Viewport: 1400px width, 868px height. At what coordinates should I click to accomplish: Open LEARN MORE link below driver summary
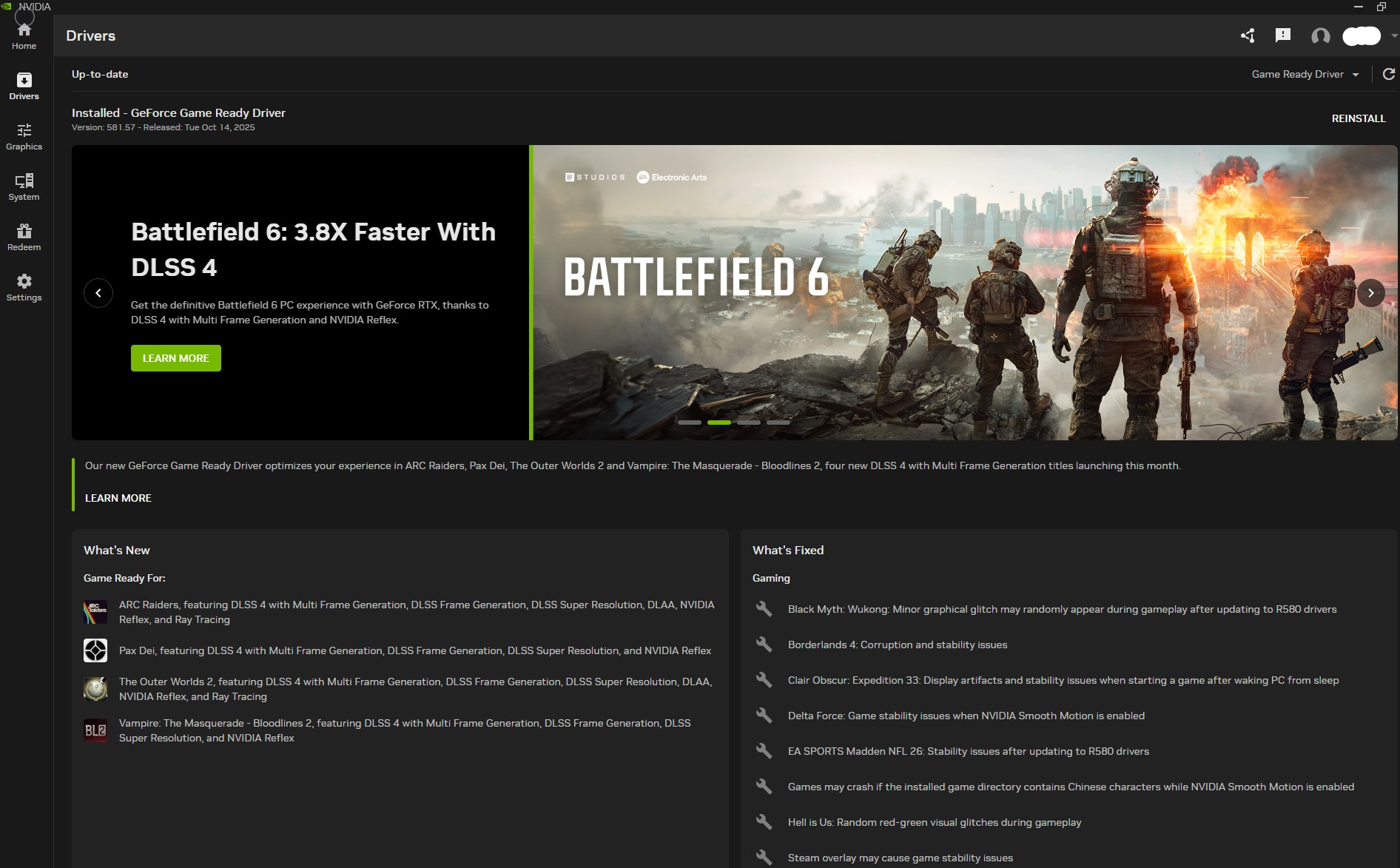[x=118, y=498]
